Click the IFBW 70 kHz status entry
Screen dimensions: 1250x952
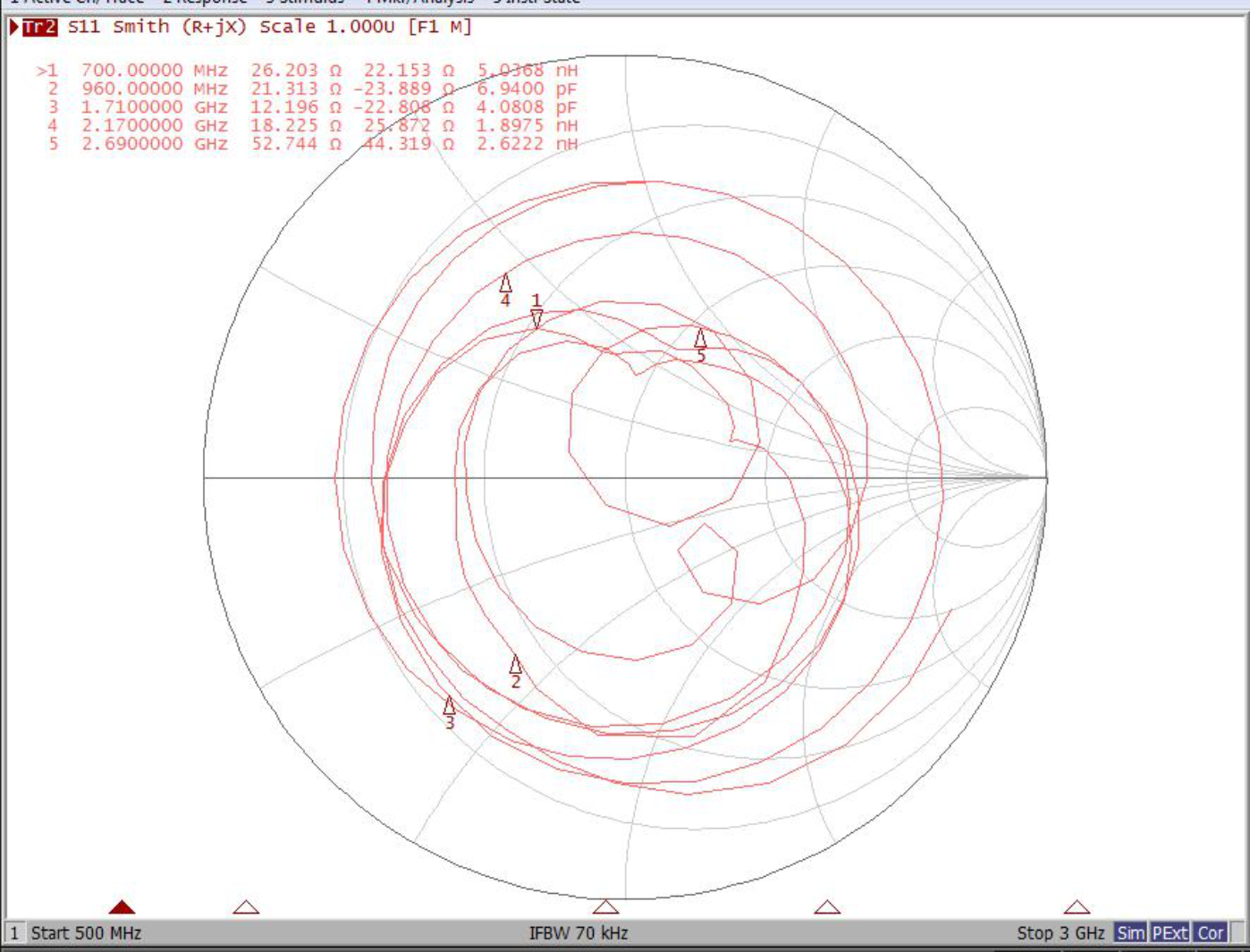tap(579, 933)
